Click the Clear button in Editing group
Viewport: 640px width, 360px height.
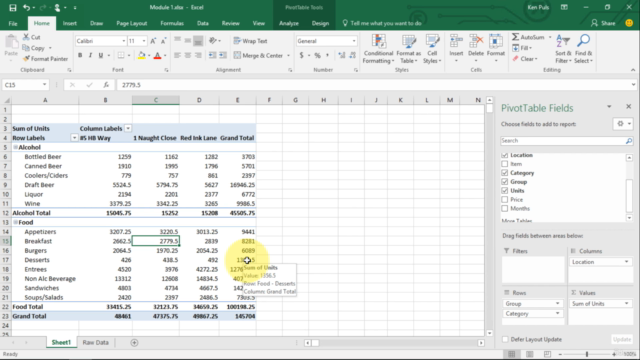[525, 59]
